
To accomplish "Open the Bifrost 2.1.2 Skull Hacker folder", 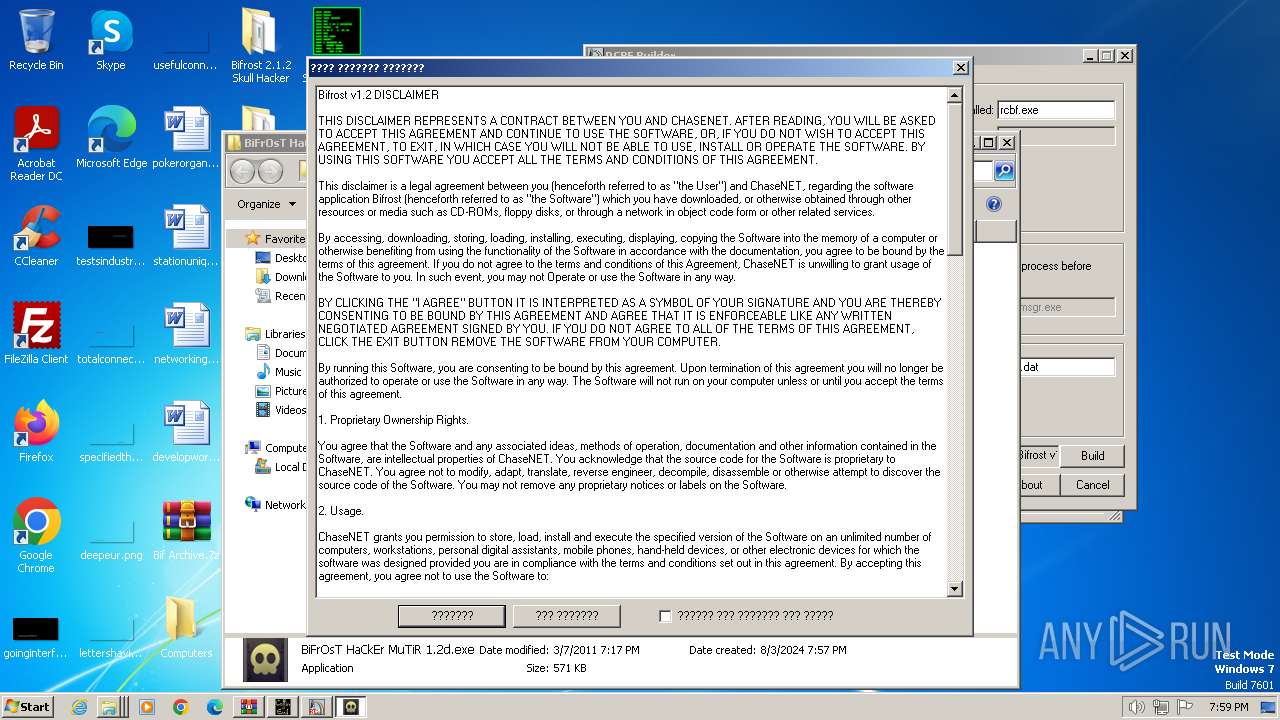I will pyautogui.click(x=260, y=46).
